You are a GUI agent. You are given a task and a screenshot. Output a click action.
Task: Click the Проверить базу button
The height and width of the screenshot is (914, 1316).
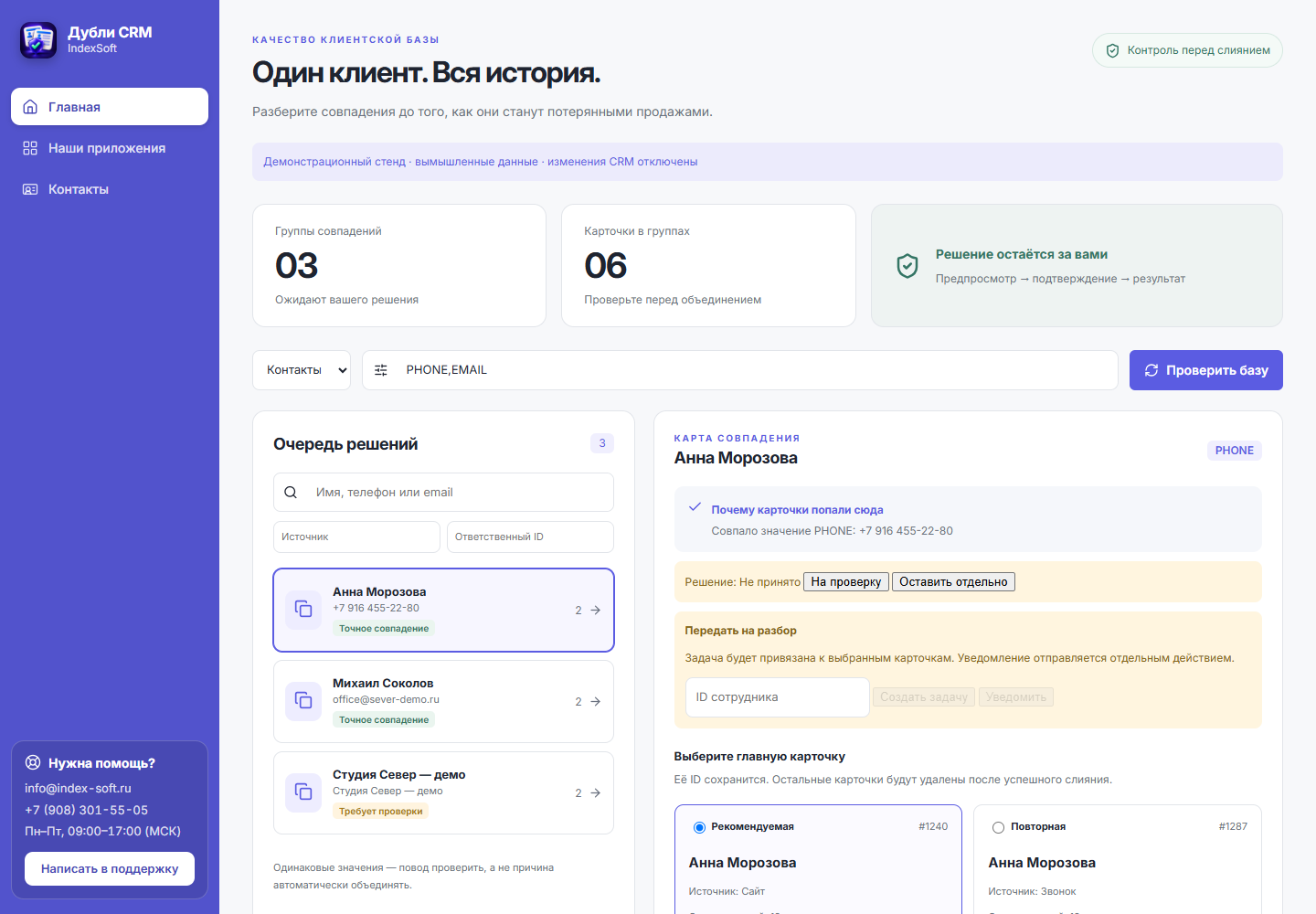(x=1206, y=370)
